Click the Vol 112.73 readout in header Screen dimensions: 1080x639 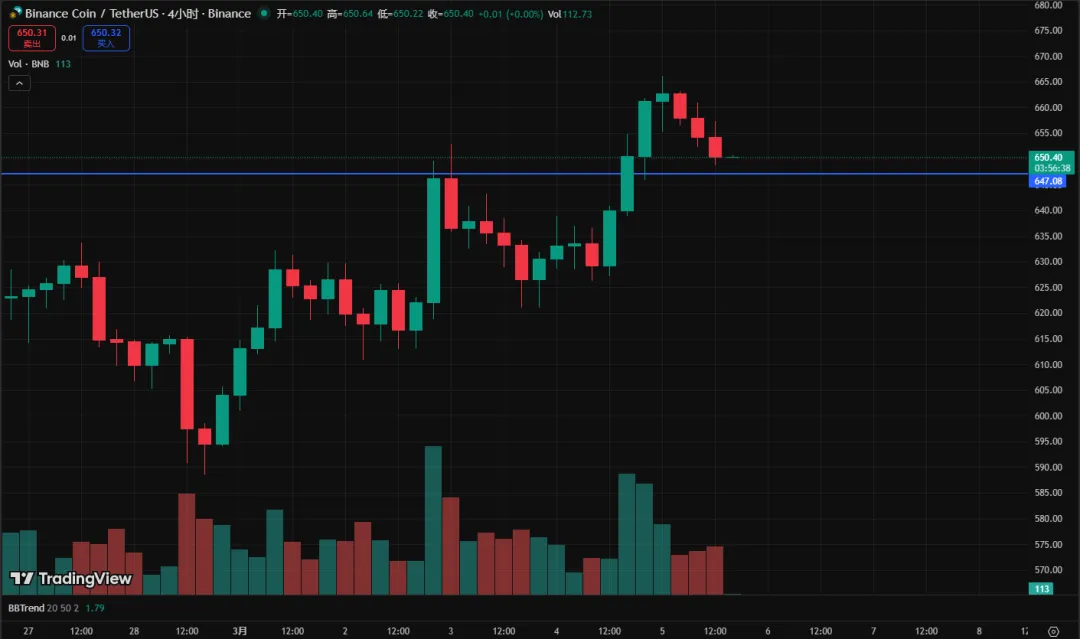(x=570, y=14)
